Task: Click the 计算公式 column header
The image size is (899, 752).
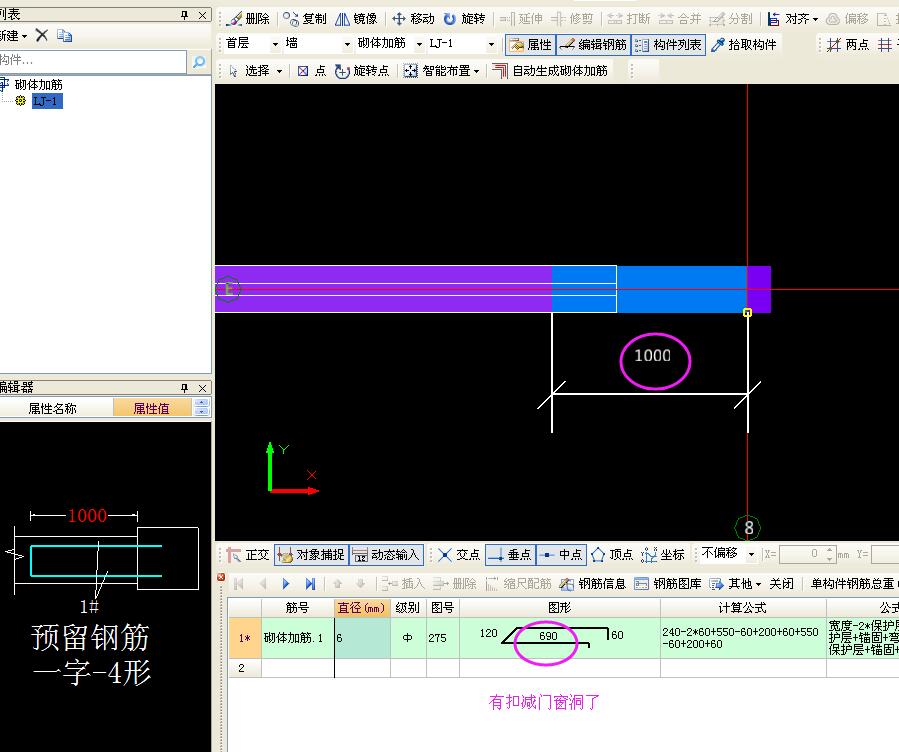Action: coord(742,608)
